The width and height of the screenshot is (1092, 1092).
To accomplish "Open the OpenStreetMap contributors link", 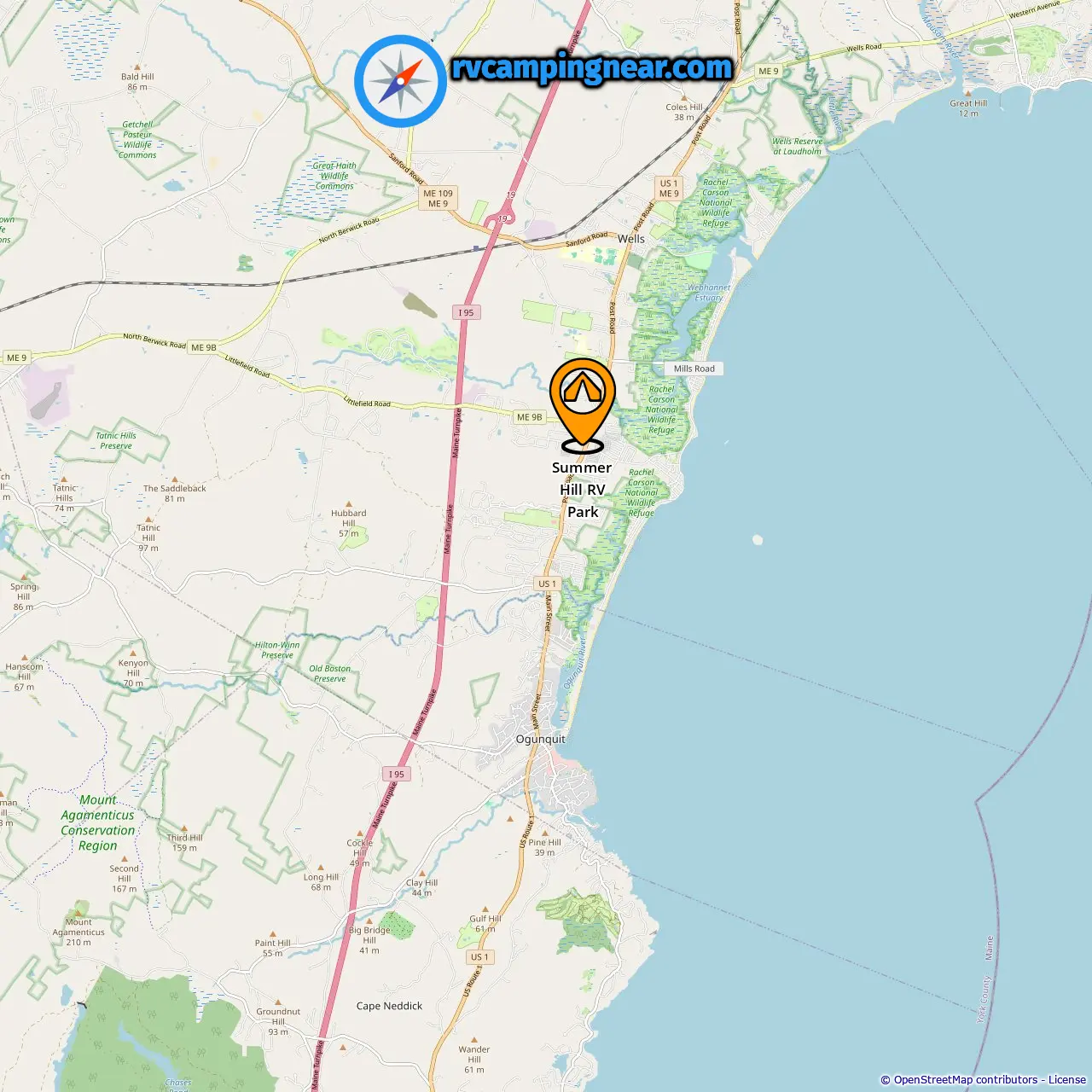I will point(966,1080).
